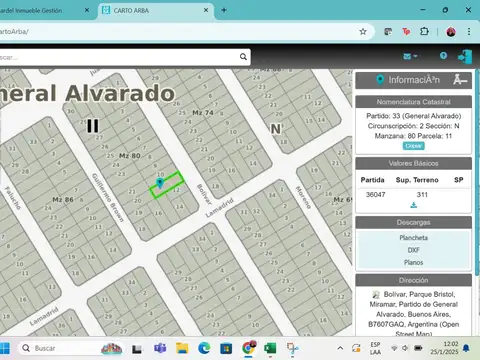Click the volume speaker tray icon
Viewport: 480px width, 360px height.
[x=405, y=348]
